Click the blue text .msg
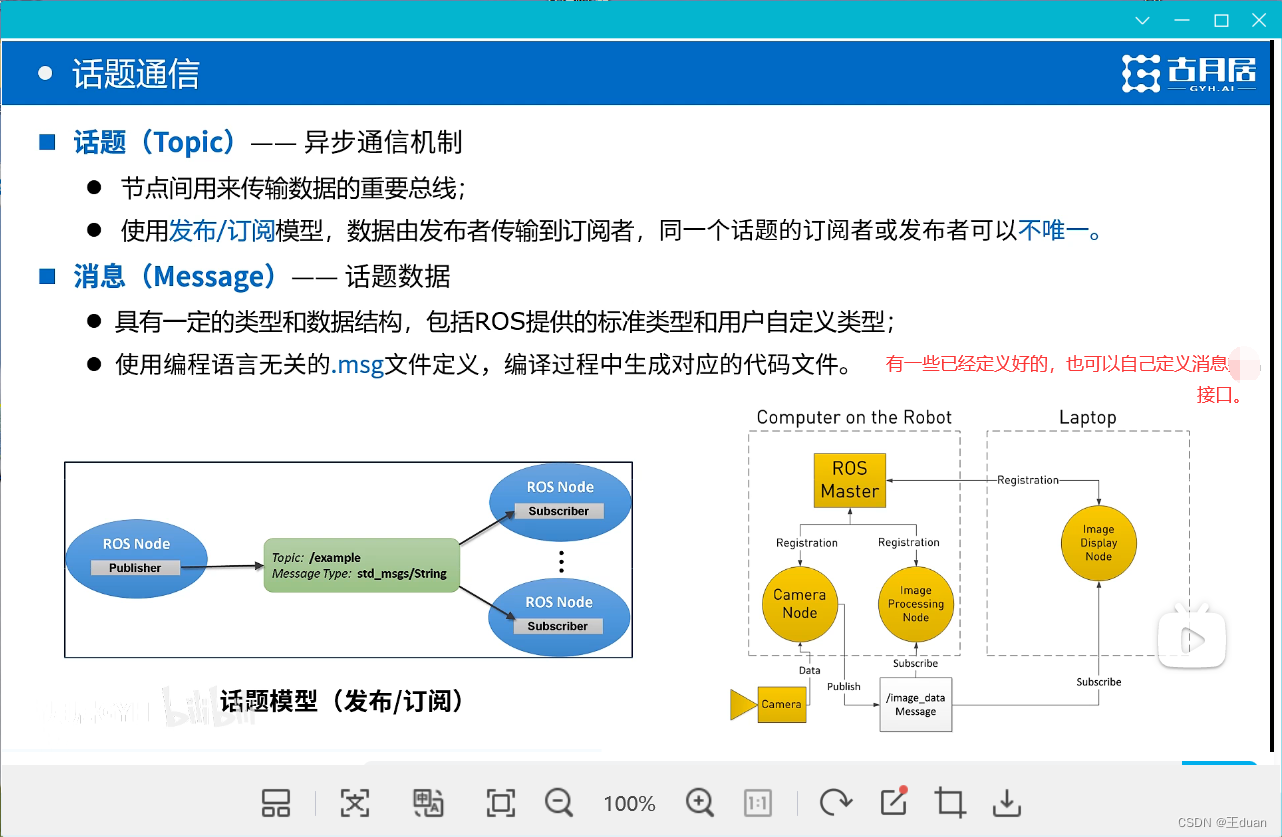Viewport: 1282px width, 837px height. pos(358,365)
